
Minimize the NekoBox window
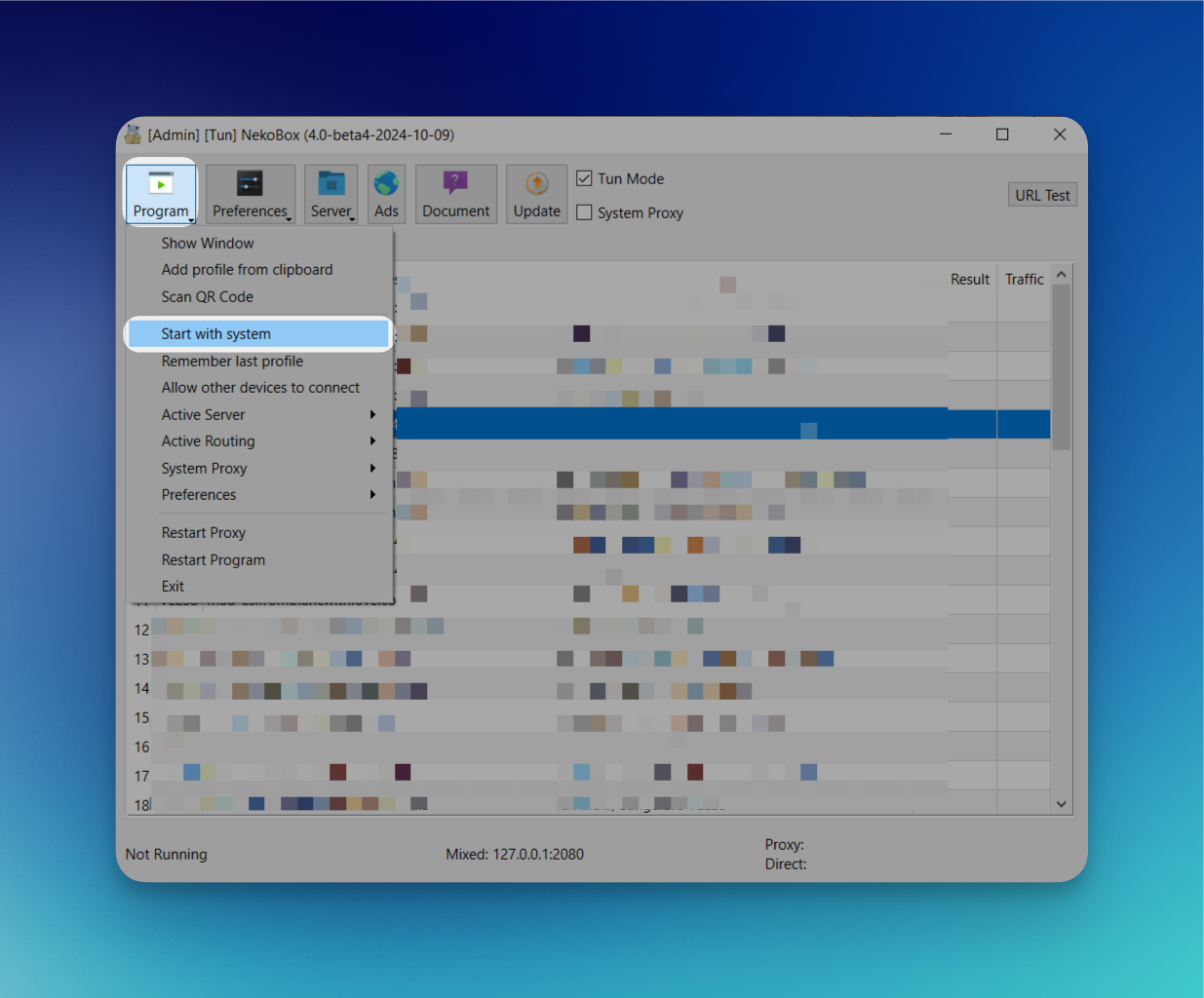946,134
